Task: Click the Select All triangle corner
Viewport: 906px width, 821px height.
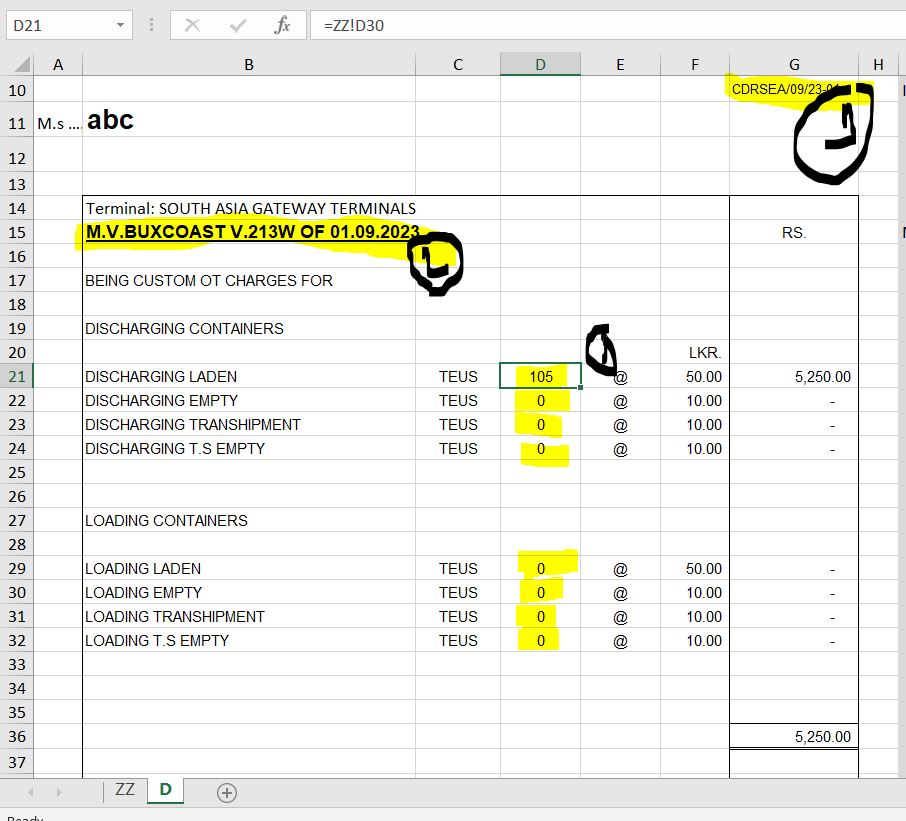Action: tap(21, 64)
